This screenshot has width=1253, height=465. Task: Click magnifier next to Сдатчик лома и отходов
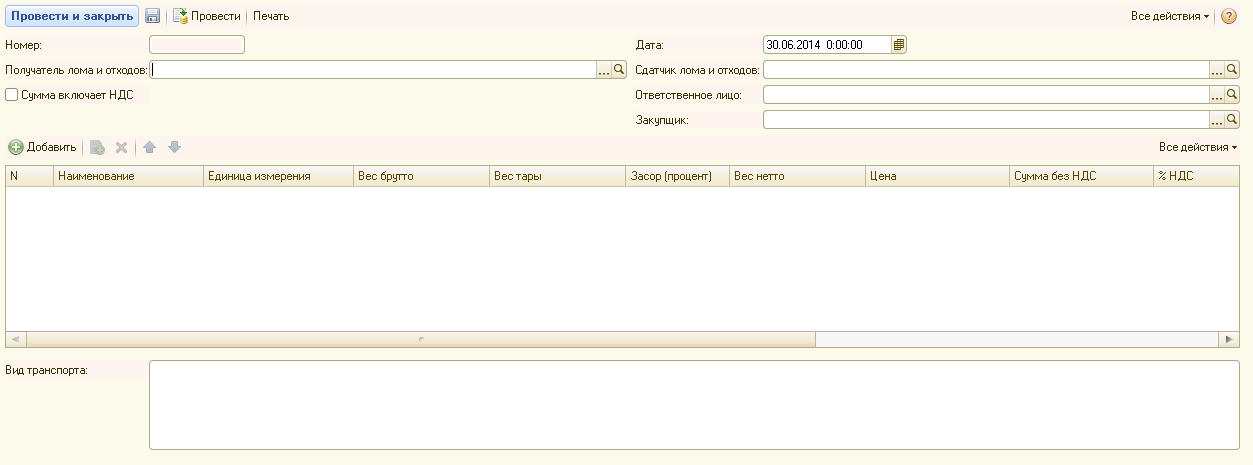(1232, 70)
